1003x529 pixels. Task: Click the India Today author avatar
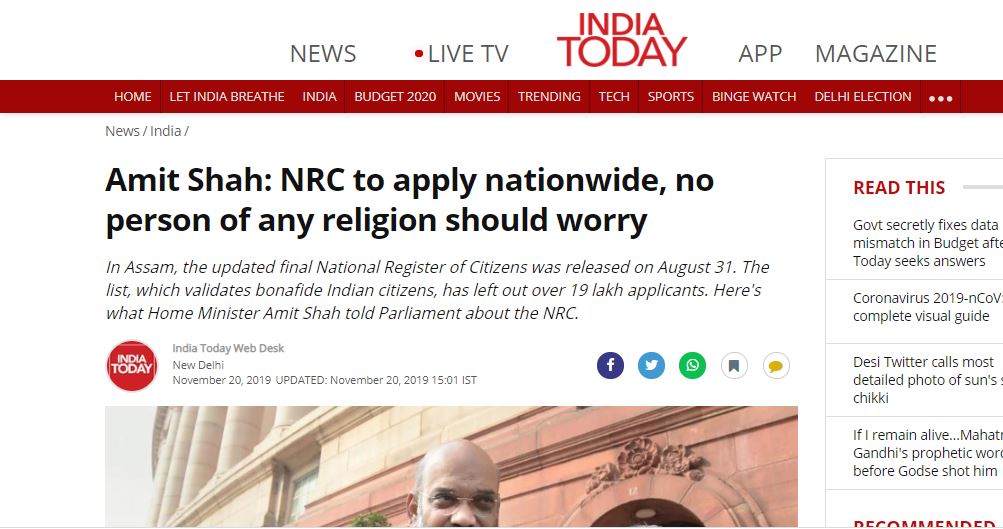point(132,365)
